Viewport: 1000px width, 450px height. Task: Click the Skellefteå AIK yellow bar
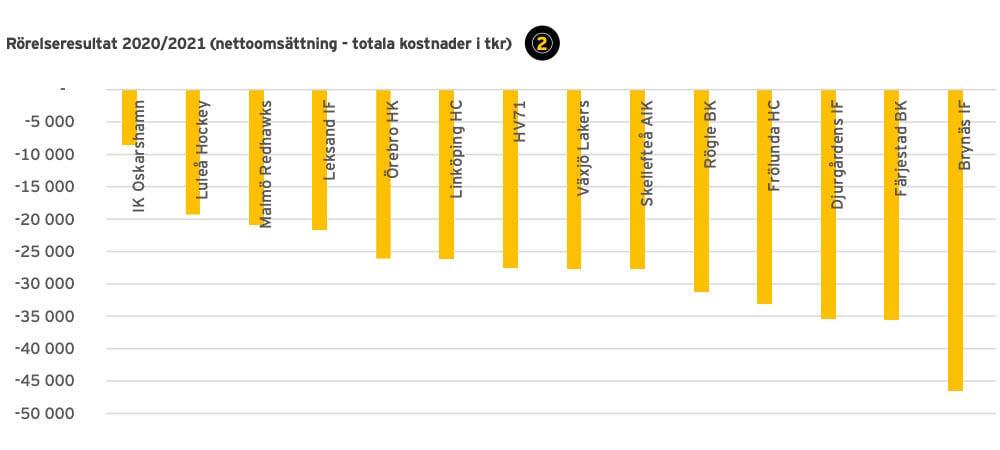637,179
